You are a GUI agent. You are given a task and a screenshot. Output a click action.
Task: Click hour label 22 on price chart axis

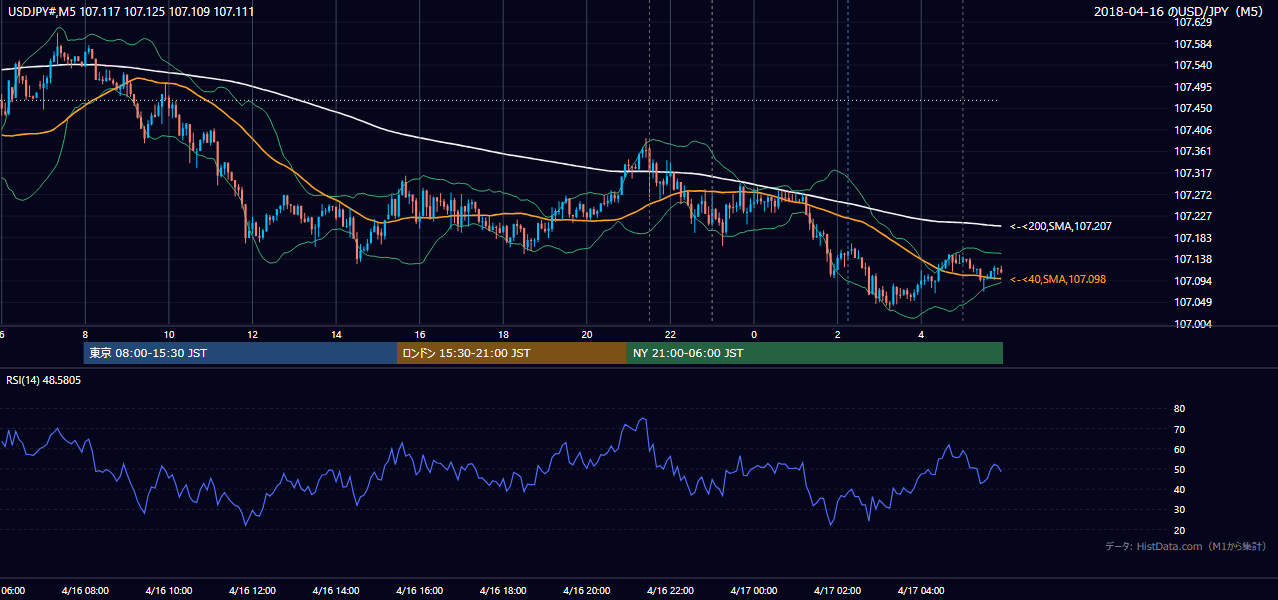(x=670, y=334)
